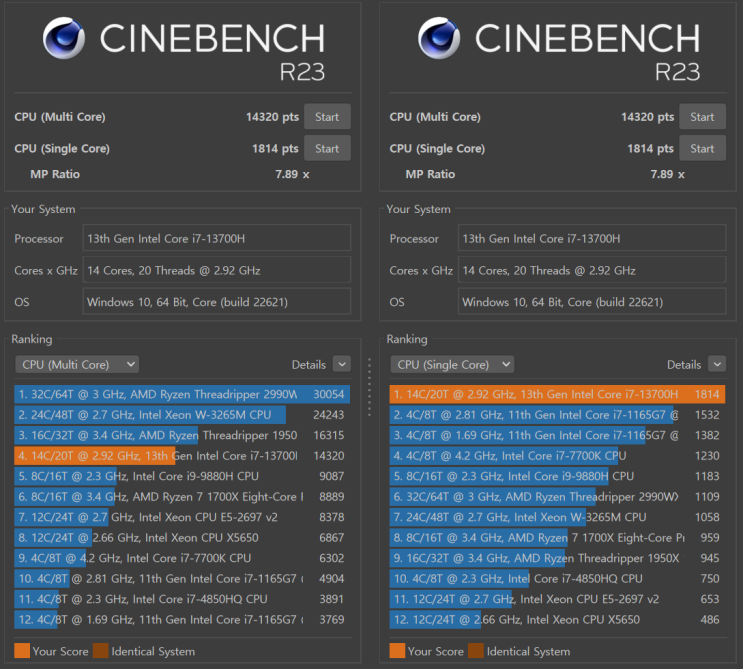This screenshot has width=743, height=669.
Task: Start the Single Core test in right panel
Action: tap(702, 148)
